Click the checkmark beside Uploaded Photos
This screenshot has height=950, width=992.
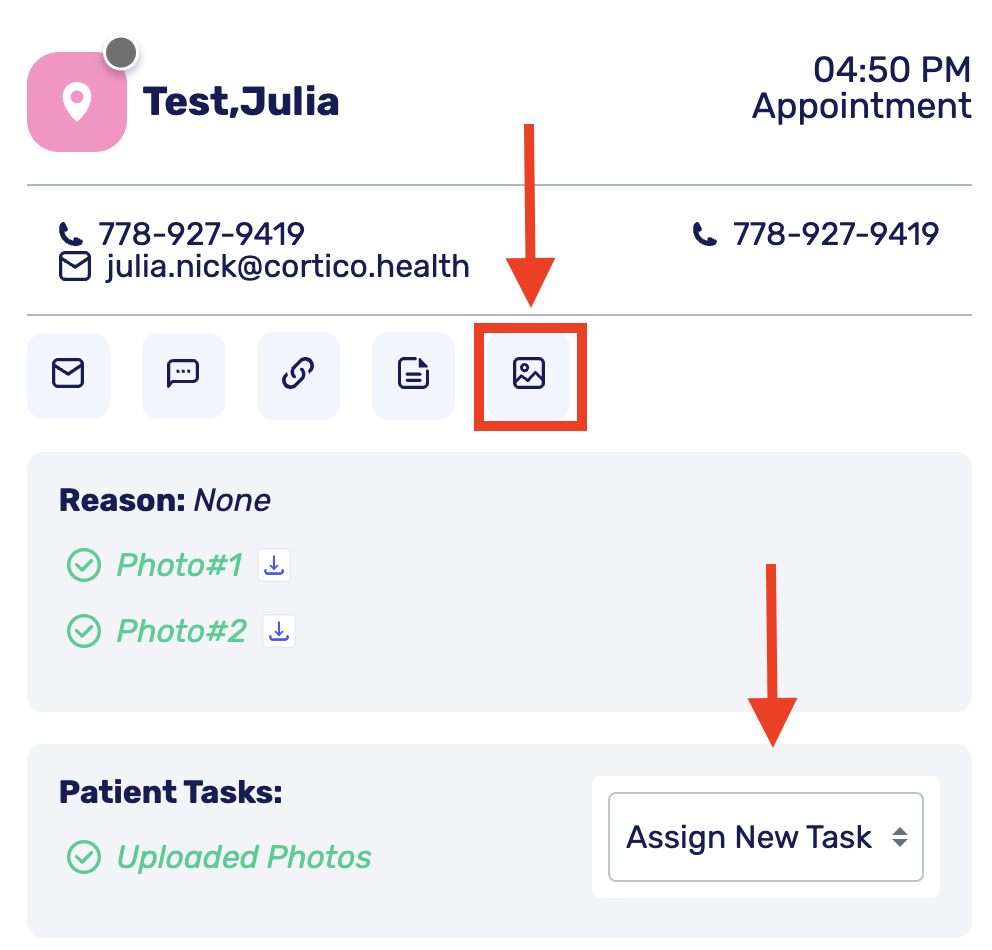(83, 857)
